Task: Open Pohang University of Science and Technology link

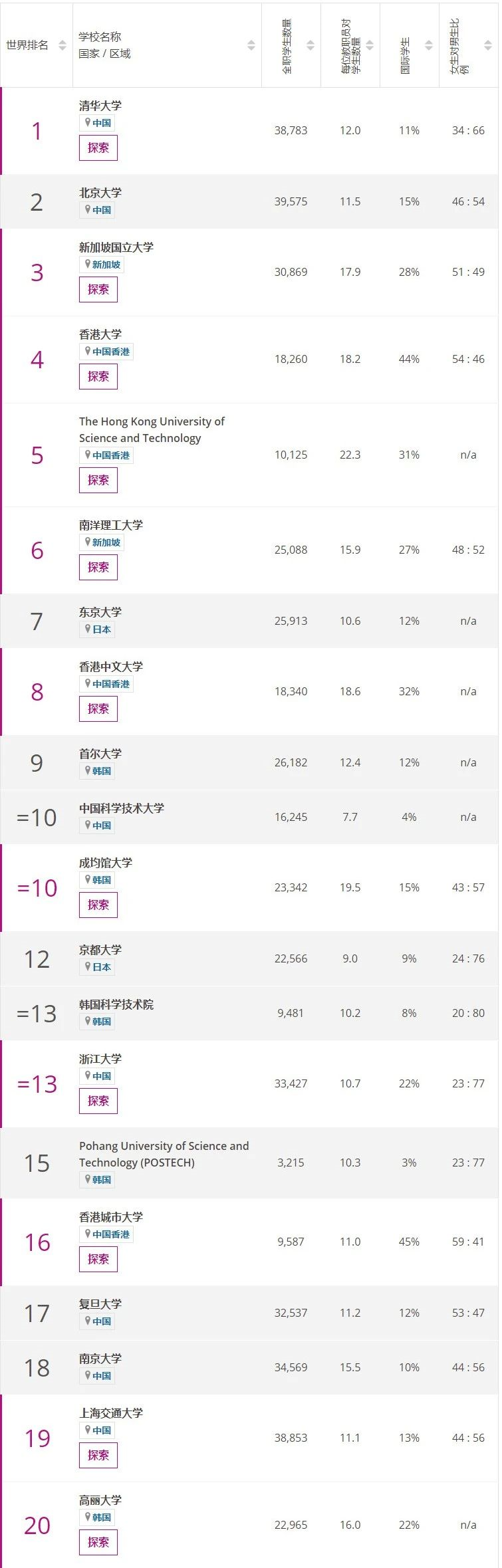Action: (x=164, y=1154)
